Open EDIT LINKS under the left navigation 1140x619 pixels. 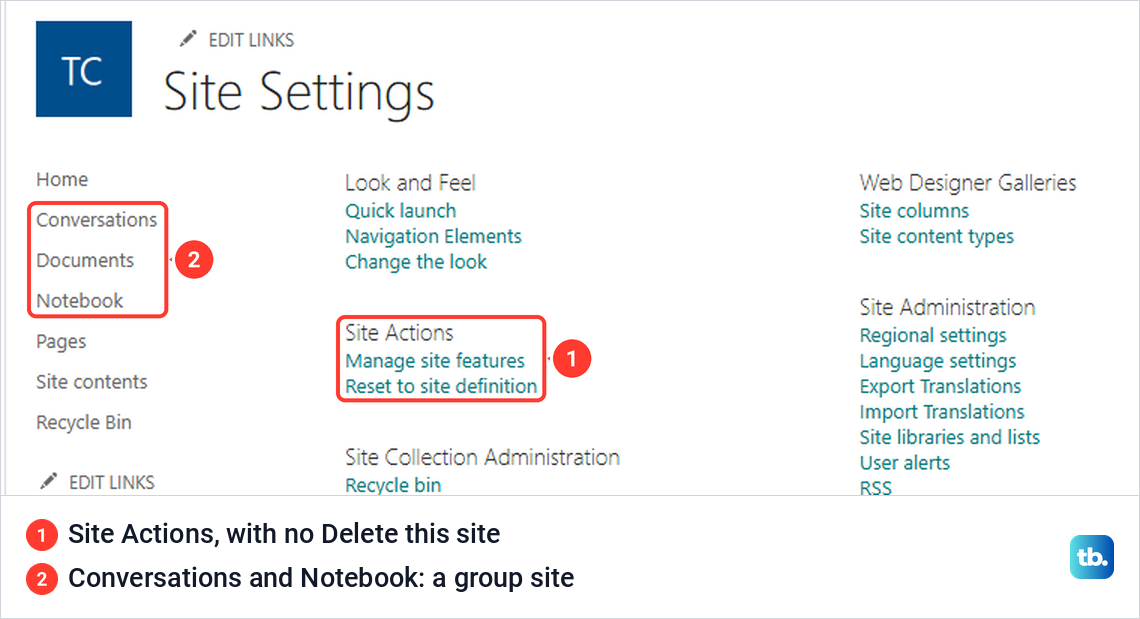(x=111, y=482)
